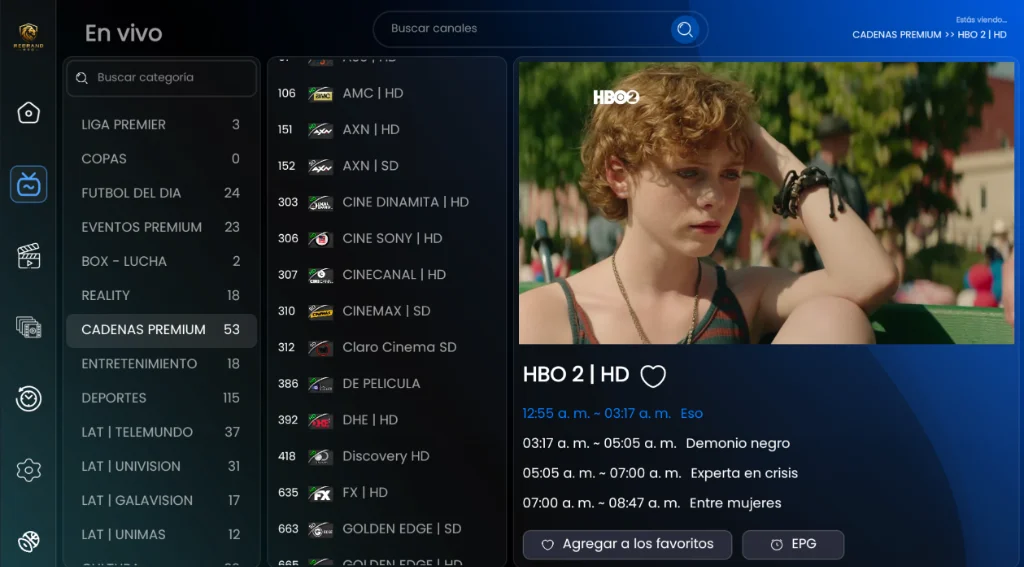This screenshot has width=1024, height=567.
Task: Click the CINE SONY | HD channel logo
Action: 321,238
